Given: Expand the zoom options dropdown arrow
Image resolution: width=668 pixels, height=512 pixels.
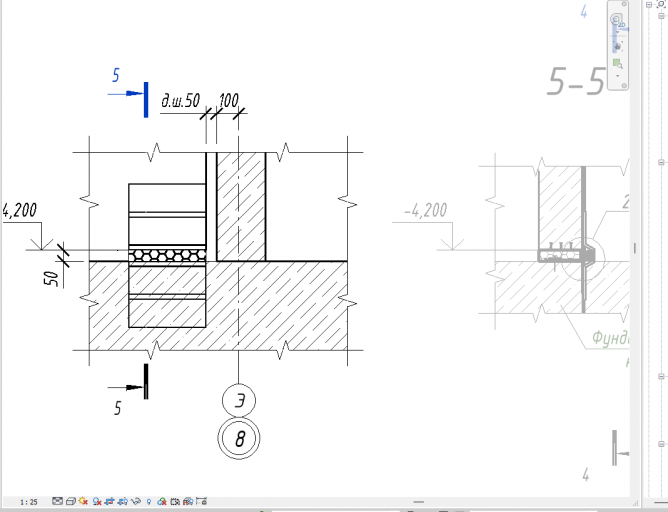Looking at the screenshot, I should [x=617, y=76].
